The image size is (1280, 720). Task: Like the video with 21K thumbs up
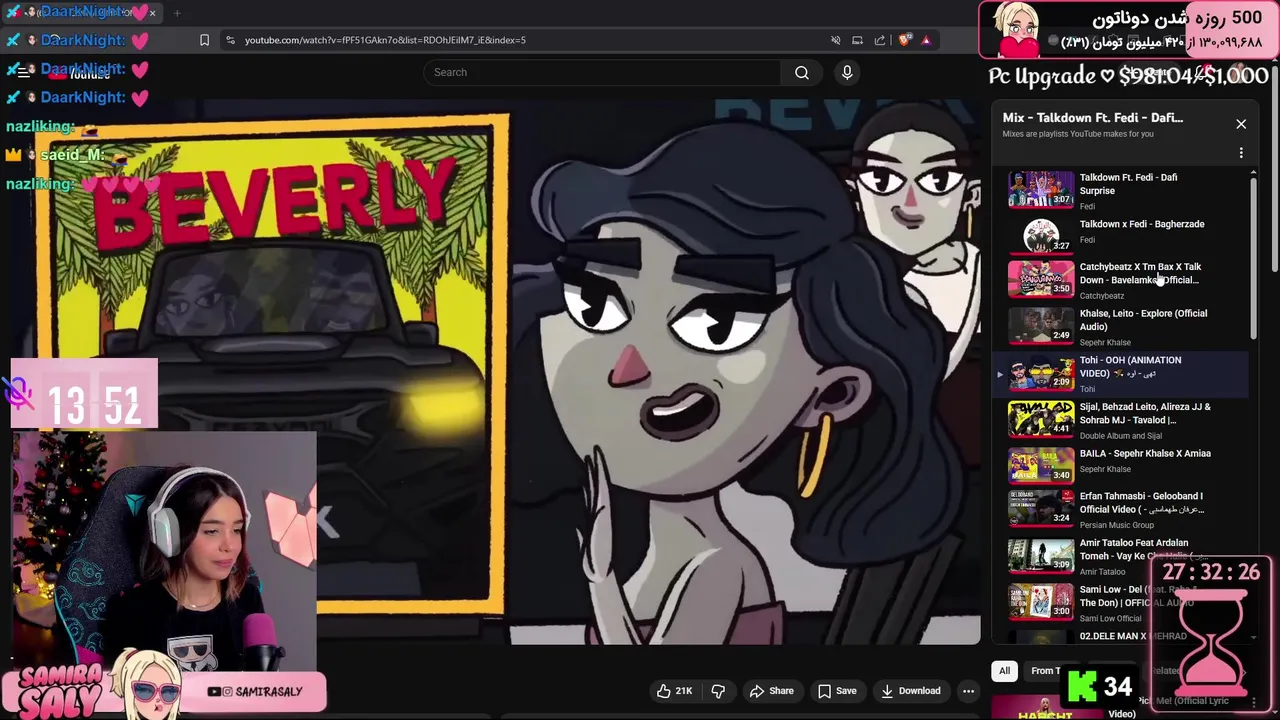[674, 691]
